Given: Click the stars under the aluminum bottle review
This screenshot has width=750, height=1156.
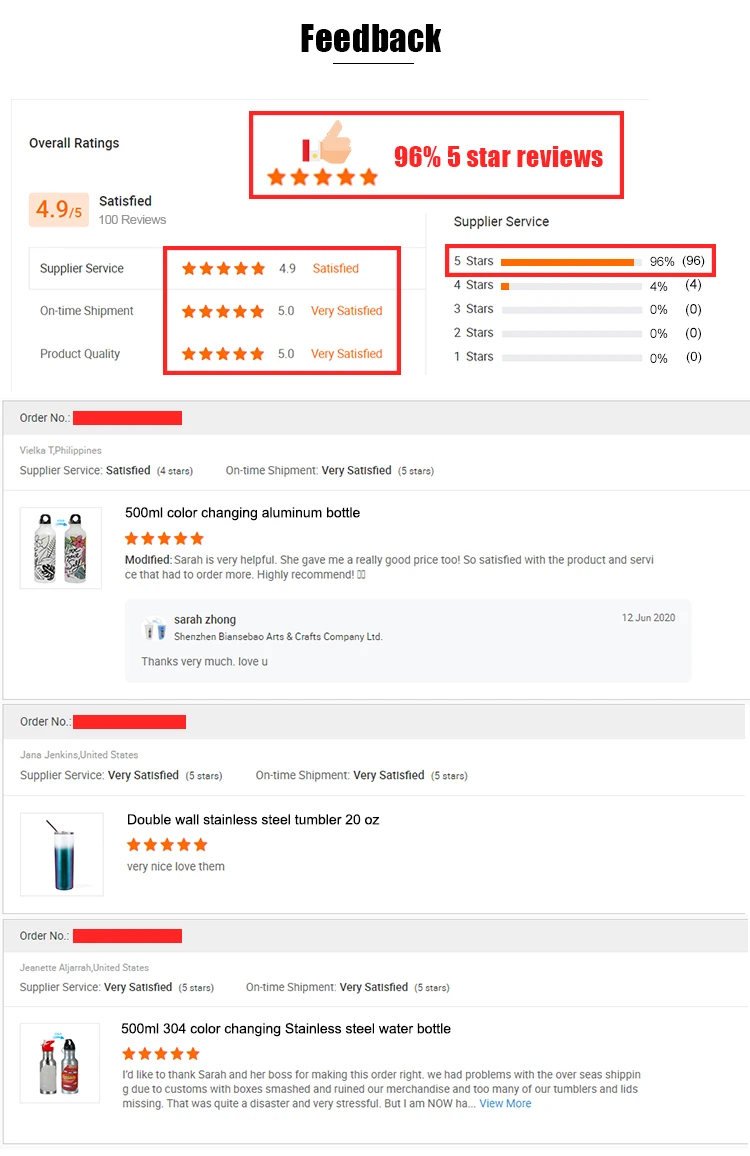Looking at the screenshot, I should [x=164, y=539].
